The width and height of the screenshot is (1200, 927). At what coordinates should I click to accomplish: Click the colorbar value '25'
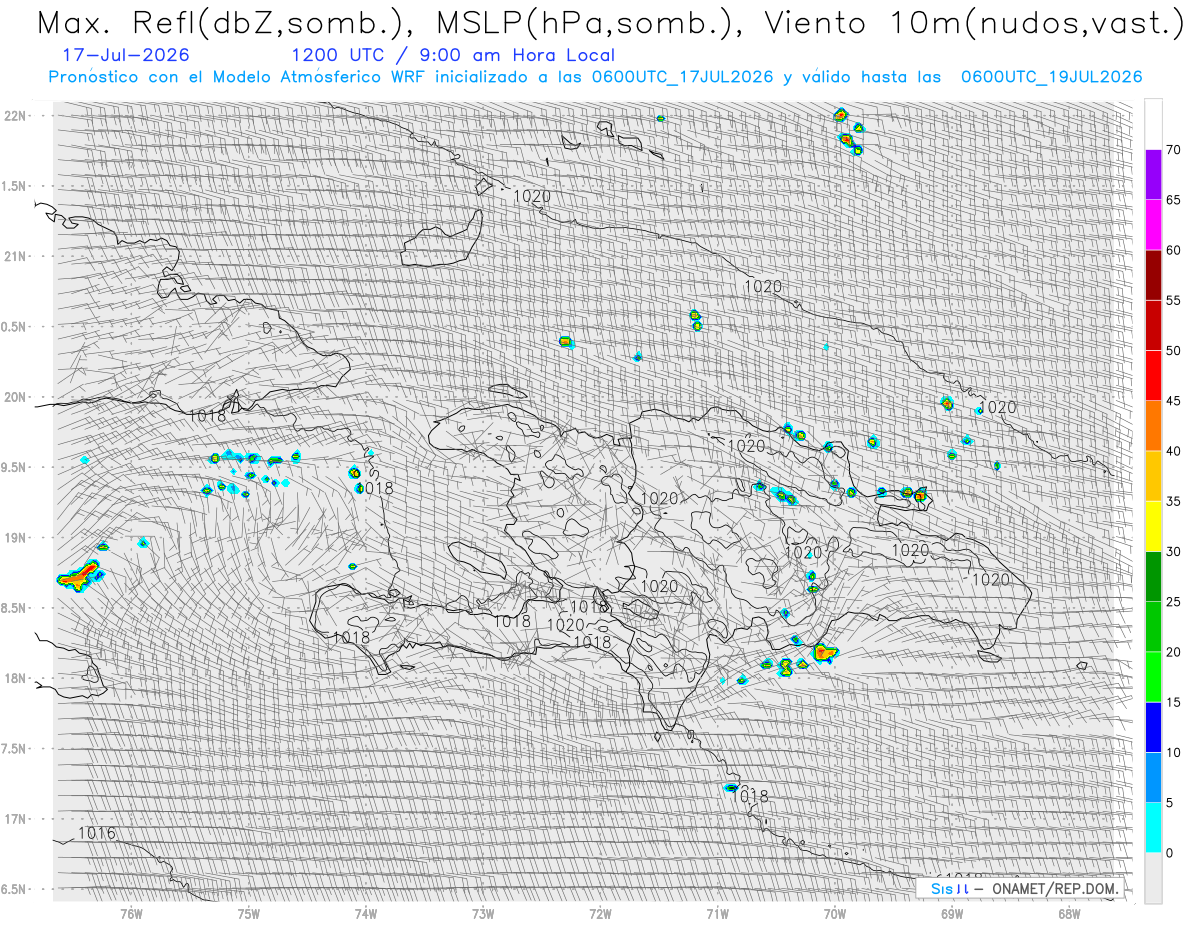click(1173, 601)
